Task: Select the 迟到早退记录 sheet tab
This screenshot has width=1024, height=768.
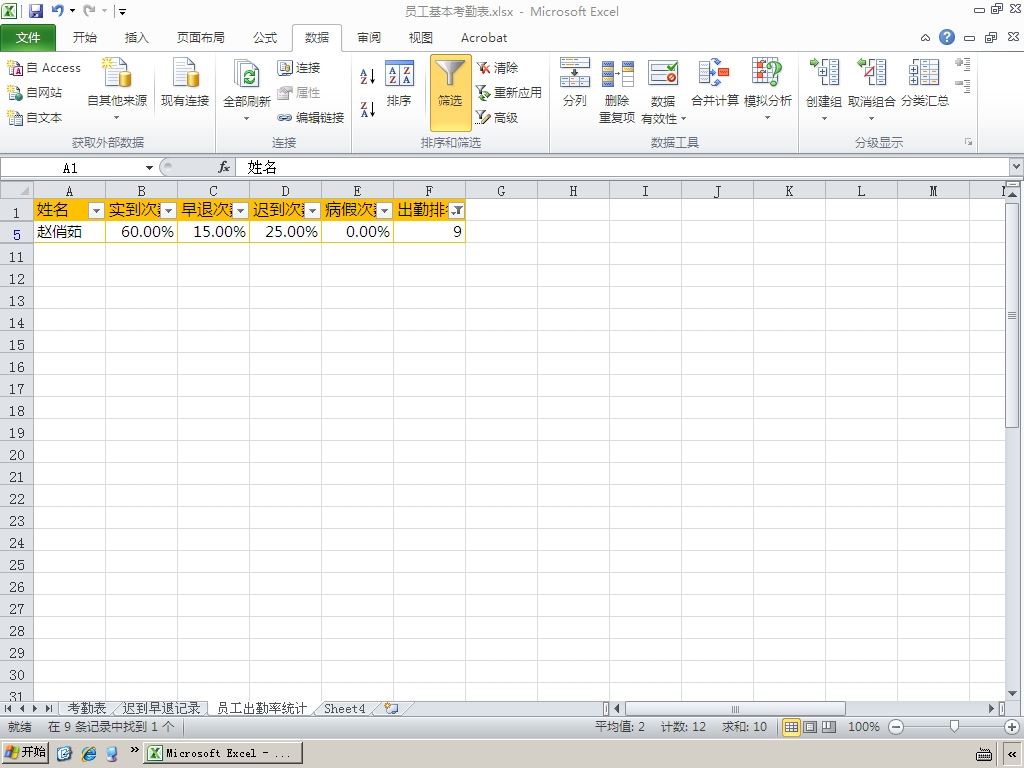Action: [x=161, y=709]
